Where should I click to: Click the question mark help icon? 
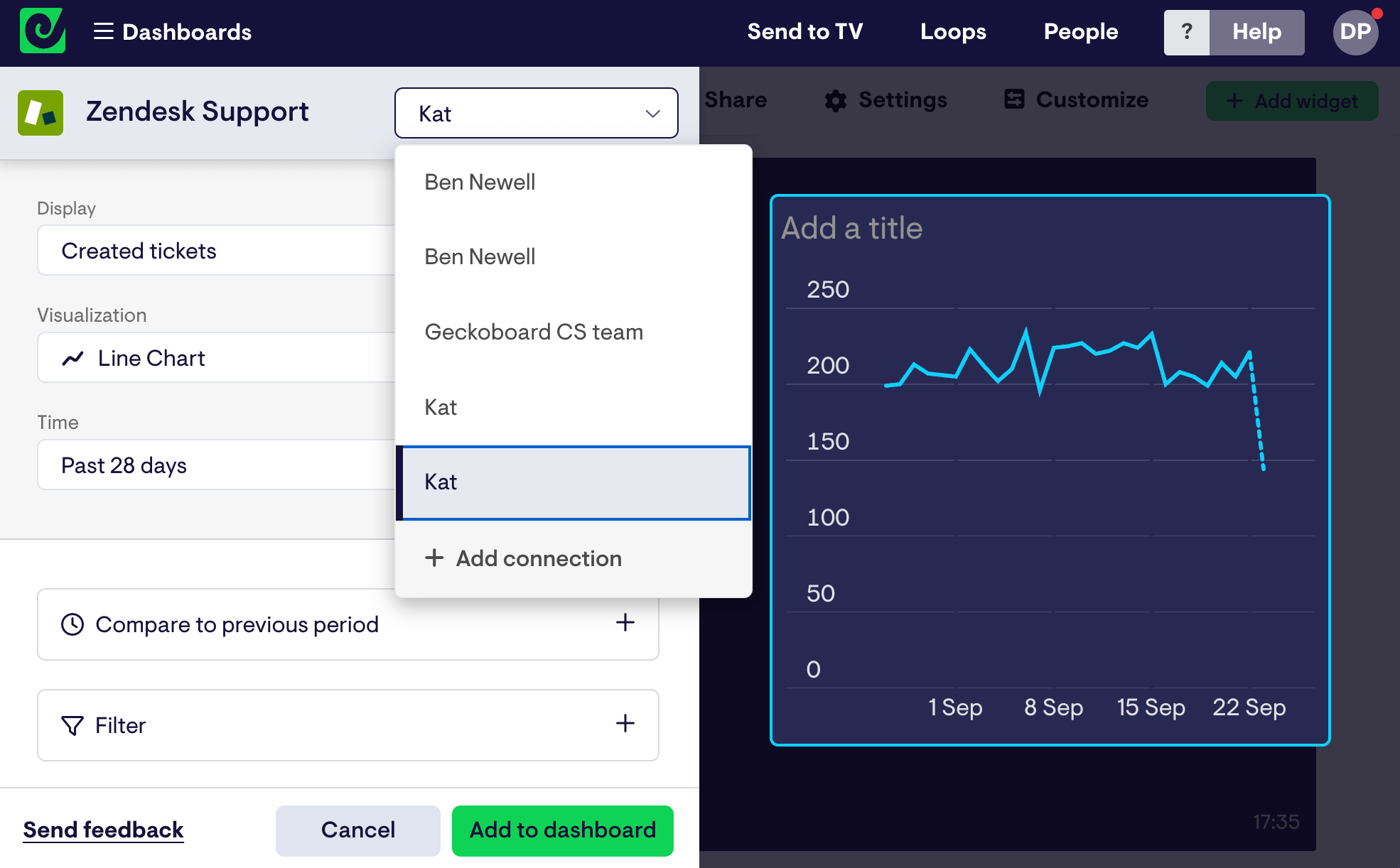click(x=1186, y=32)
